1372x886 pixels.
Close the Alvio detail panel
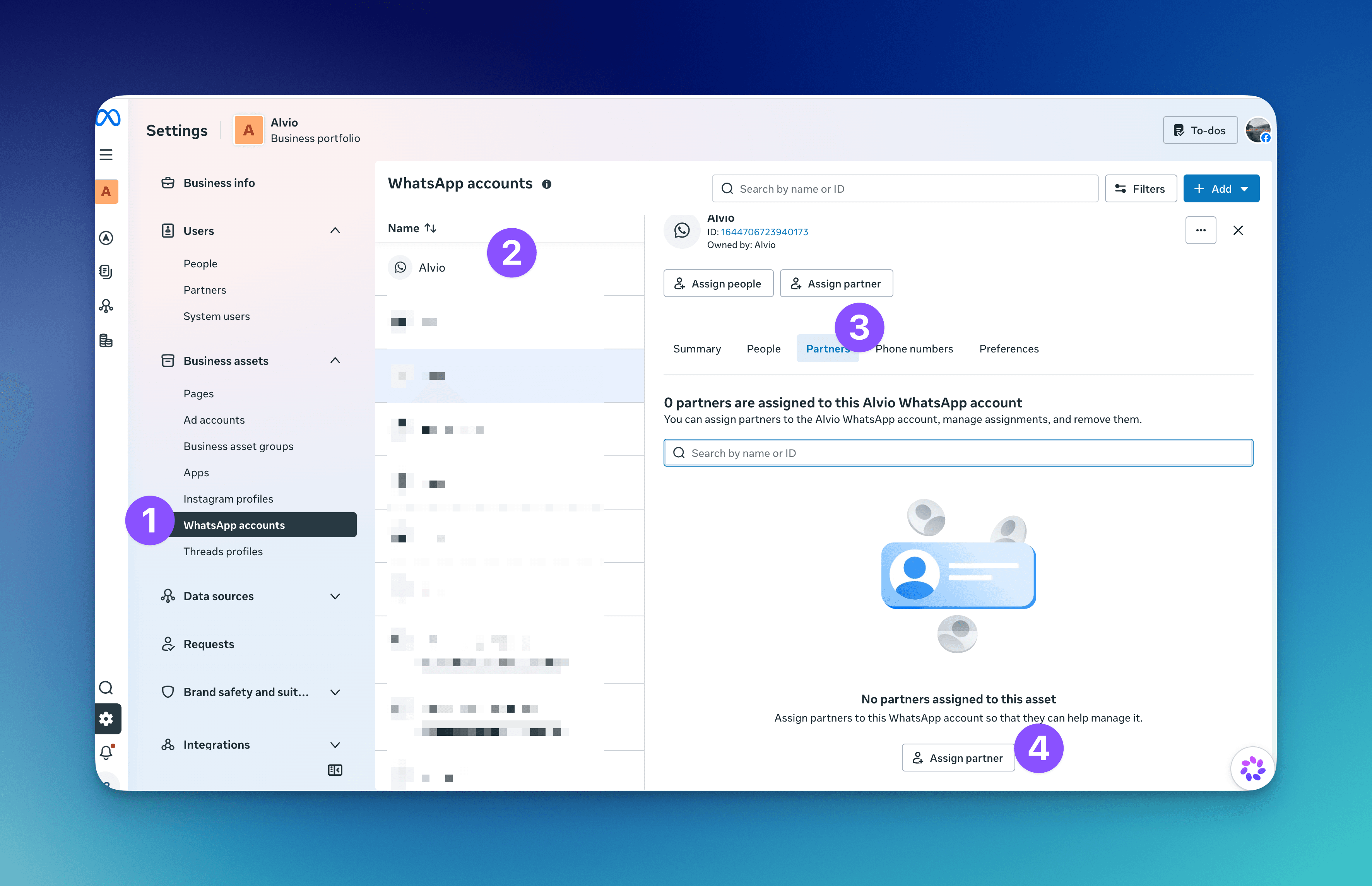click(1238, 230)
